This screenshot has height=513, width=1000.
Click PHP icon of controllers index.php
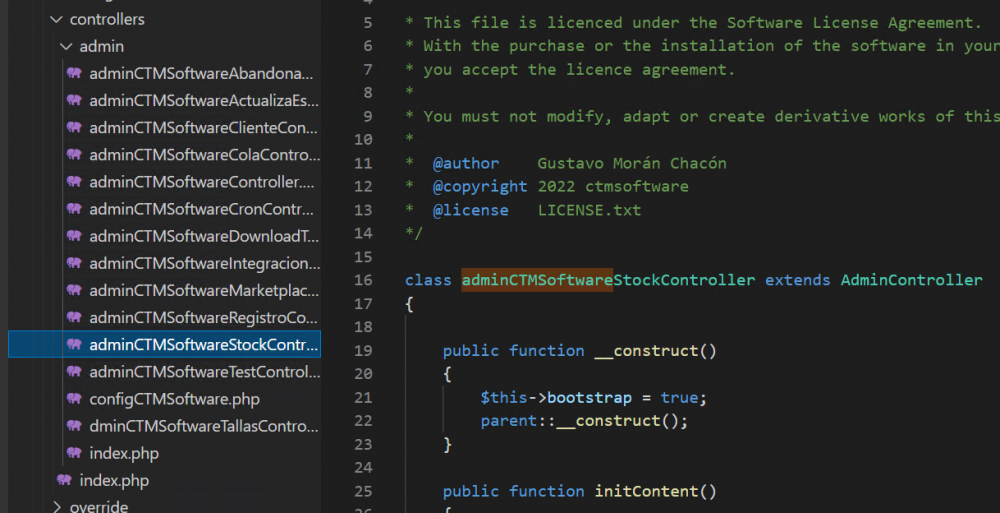click(64, 479)
